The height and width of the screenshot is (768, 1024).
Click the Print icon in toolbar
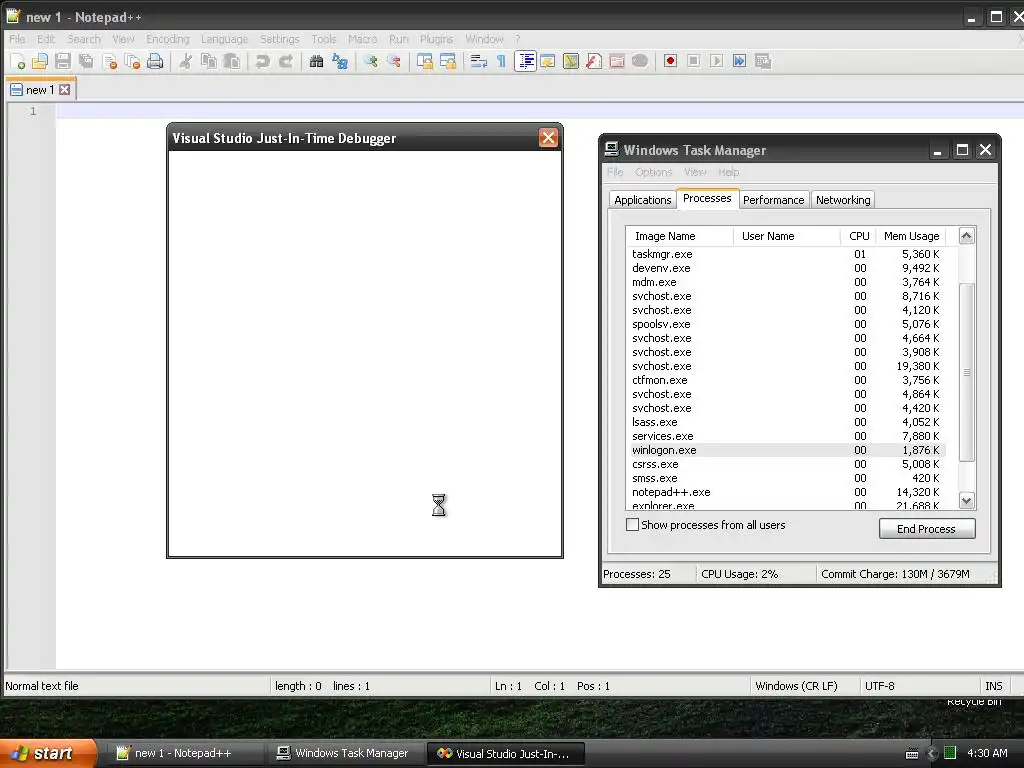pyautogui.click(x=155, y=61)
